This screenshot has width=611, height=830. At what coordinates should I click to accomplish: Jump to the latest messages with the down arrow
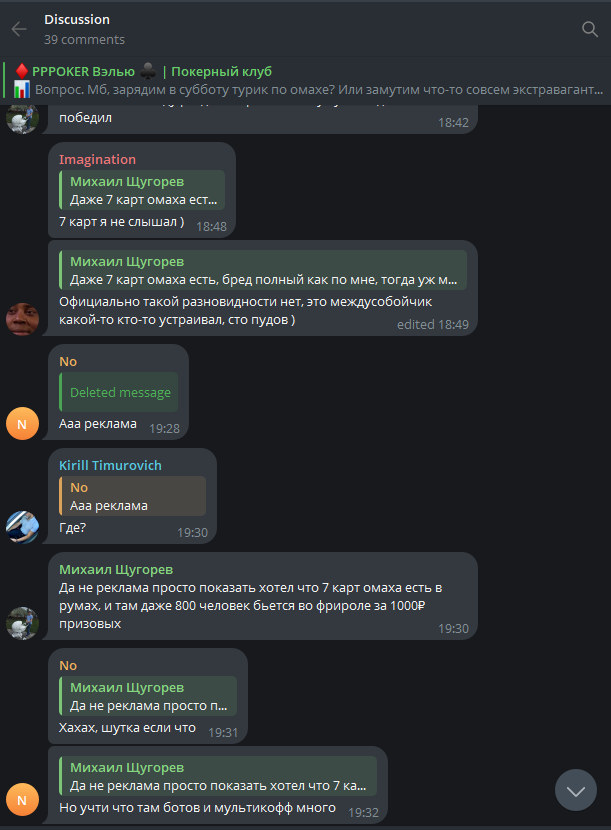[576, 790]
